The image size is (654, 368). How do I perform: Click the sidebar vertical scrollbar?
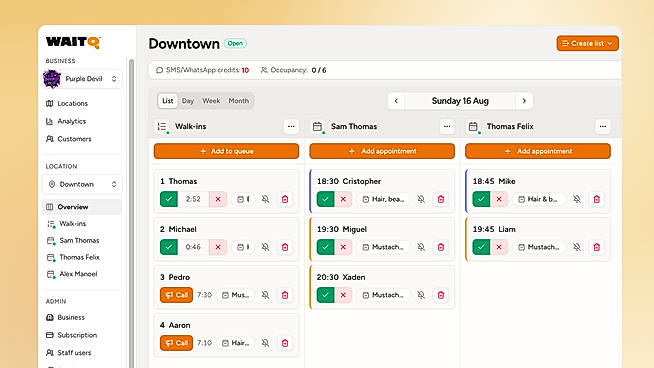click(131, 213)
